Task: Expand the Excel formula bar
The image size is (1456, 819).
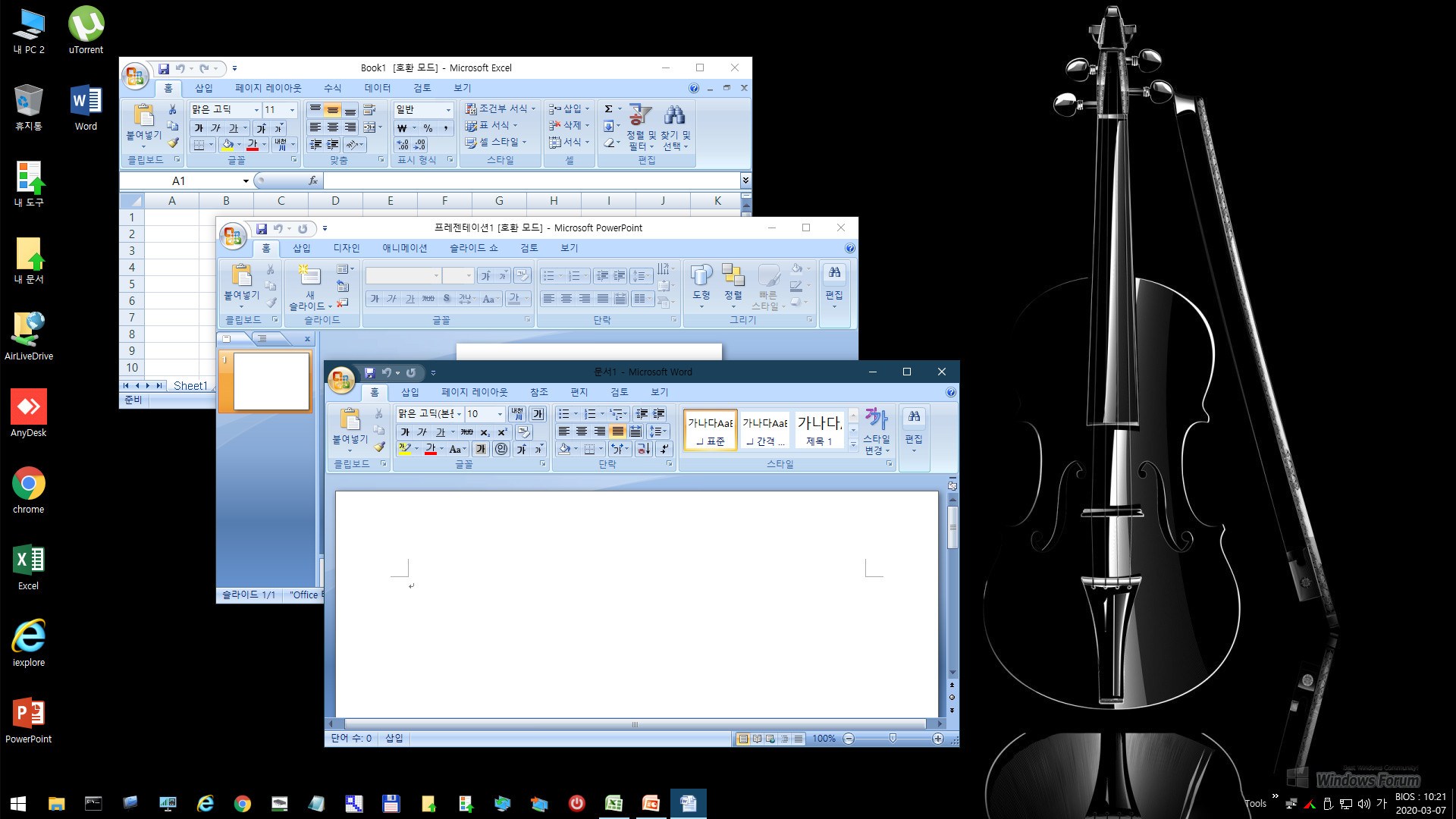Action: pyautogui.click(x=745, y=180)
